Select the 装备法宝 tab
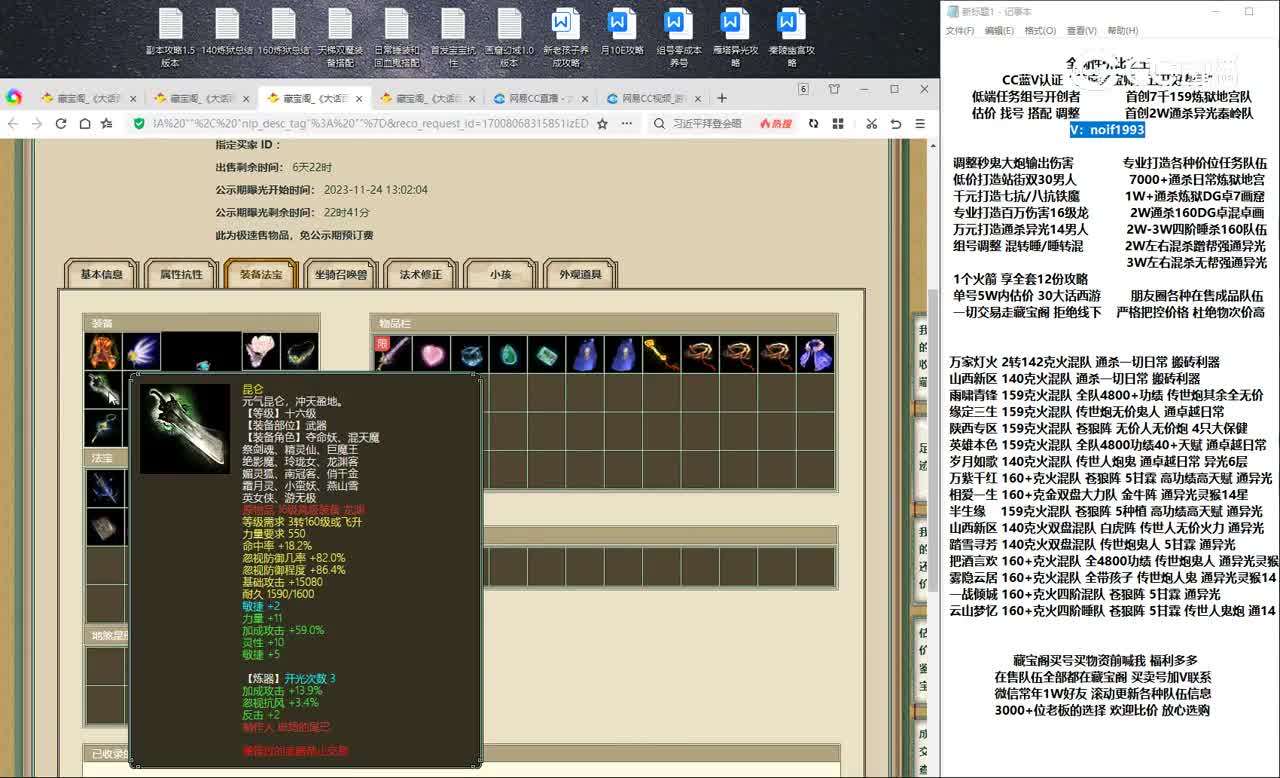 tap(260, 274)
